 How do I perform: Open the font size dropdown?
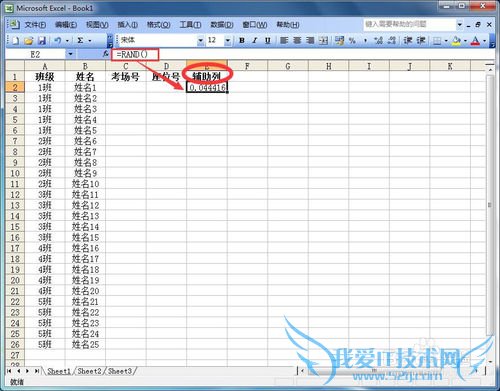point(228,41)
